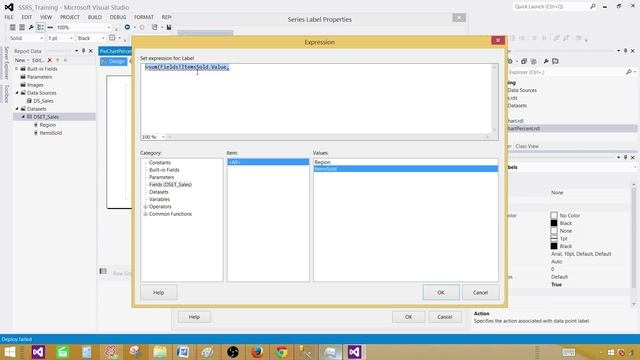Open the VIEW menu
640x360 pixels.
coord(46,17)
